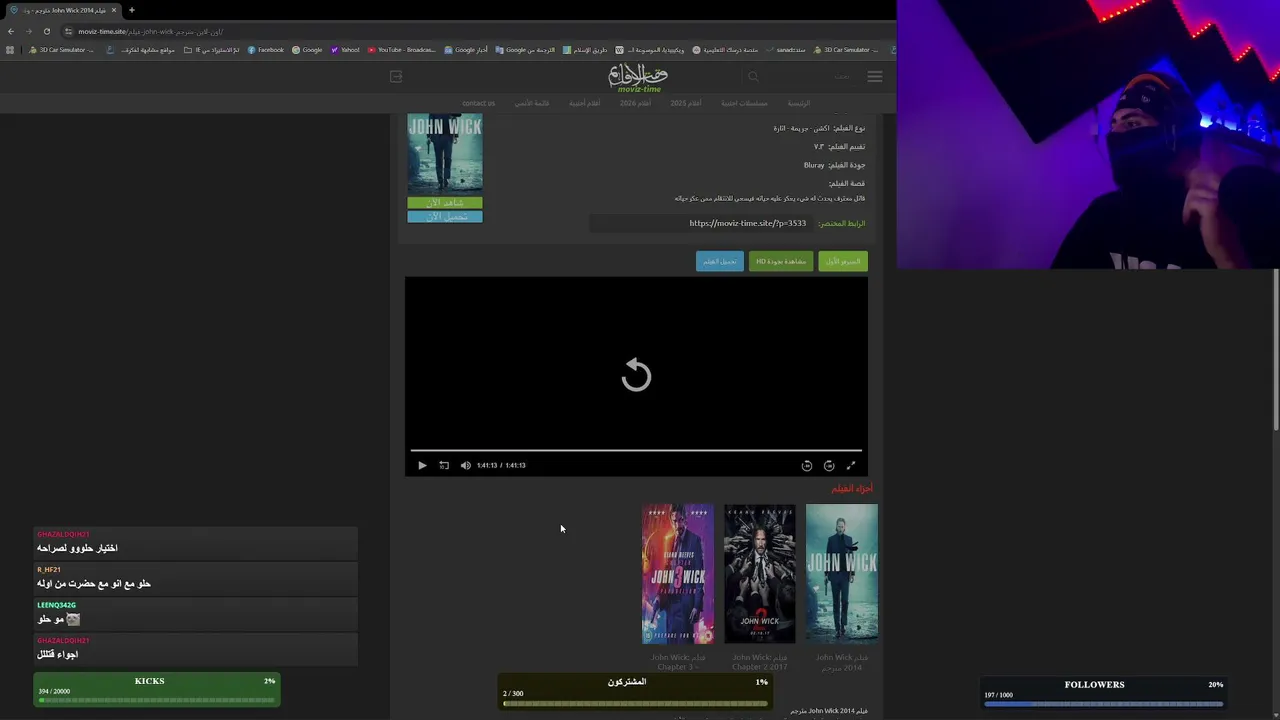
Task: Click the page vertical scrollbar
Action: pos(1275,350)
